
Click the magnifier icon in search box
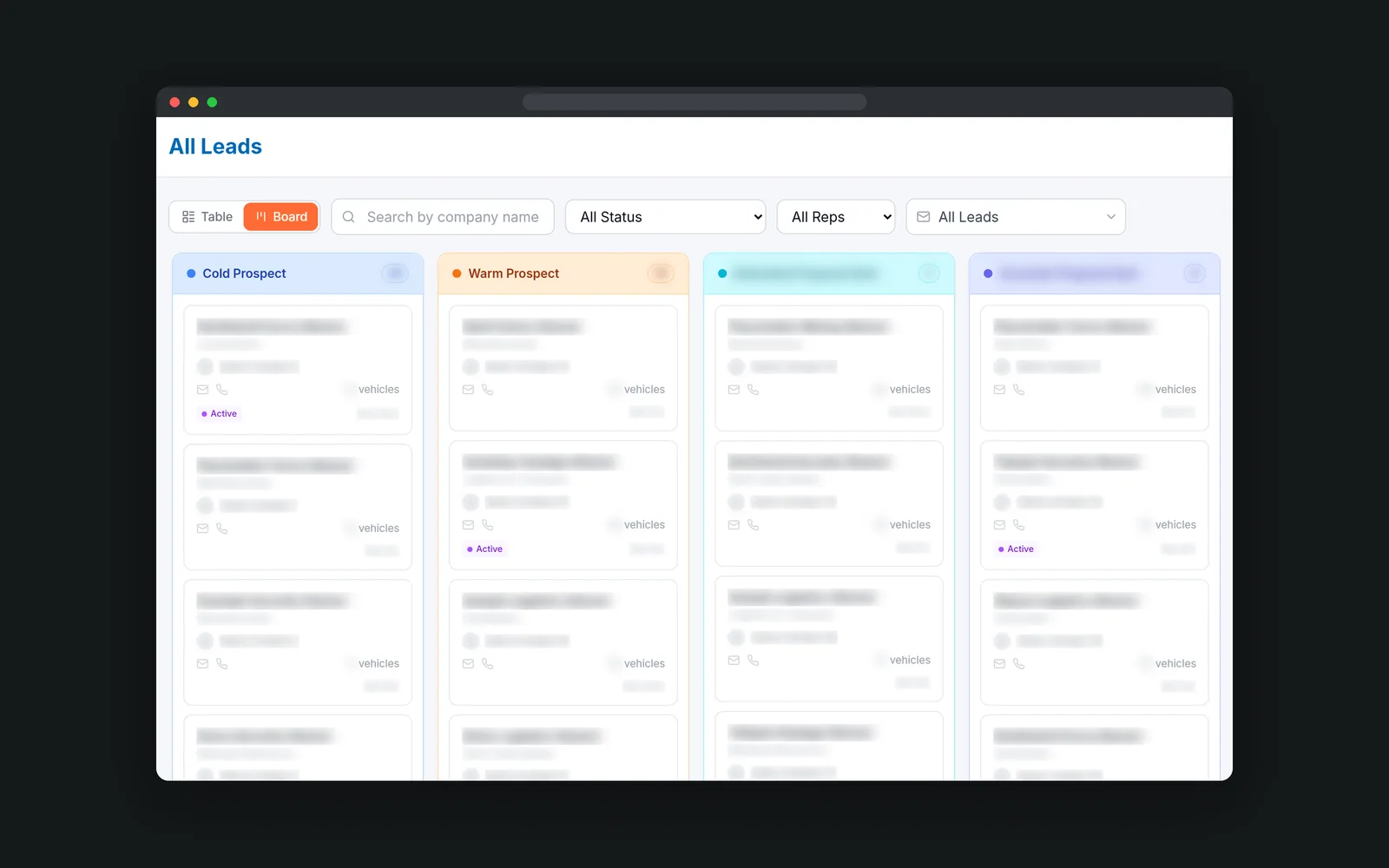(348, 217)
